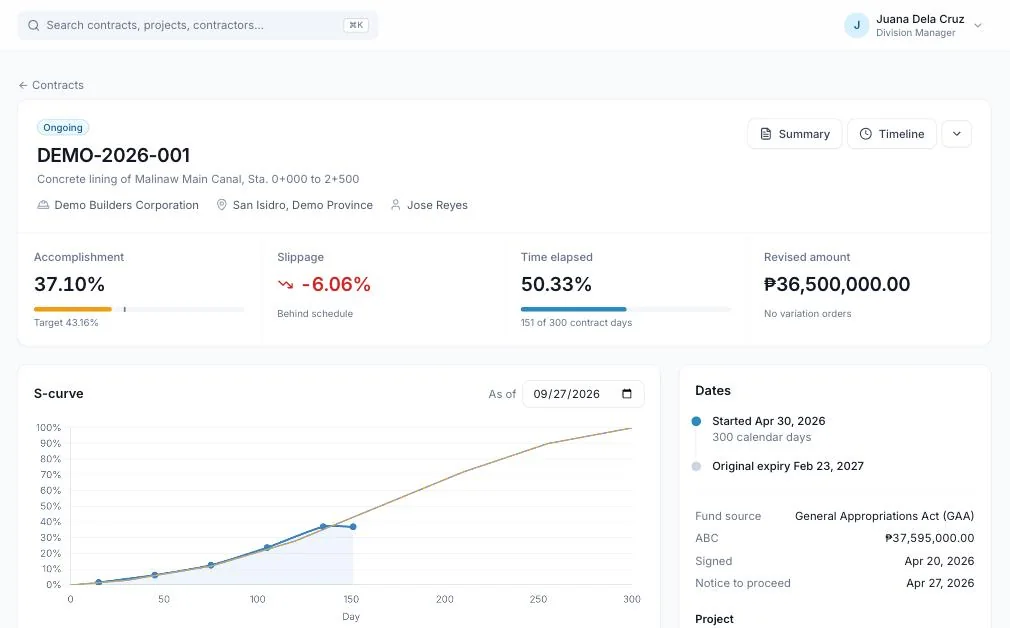Screen dimensions: 1010x628
Task: Open the Summary view
Action: [x=795, y=134]
